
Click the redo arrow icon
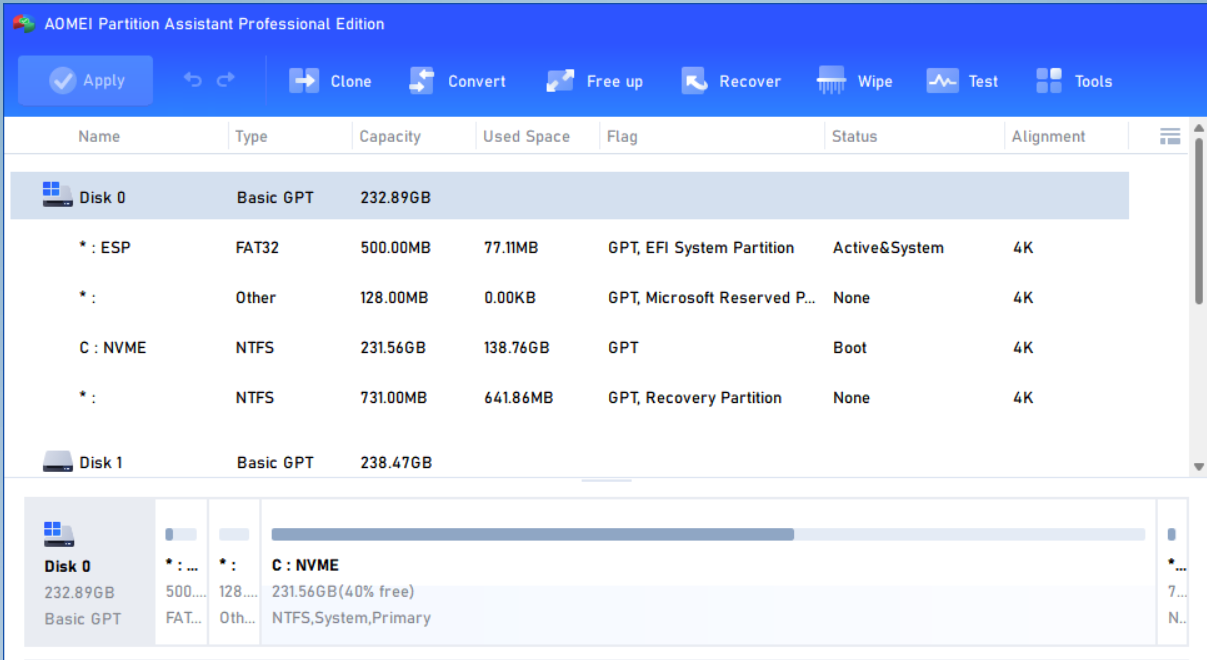(226, 80)
